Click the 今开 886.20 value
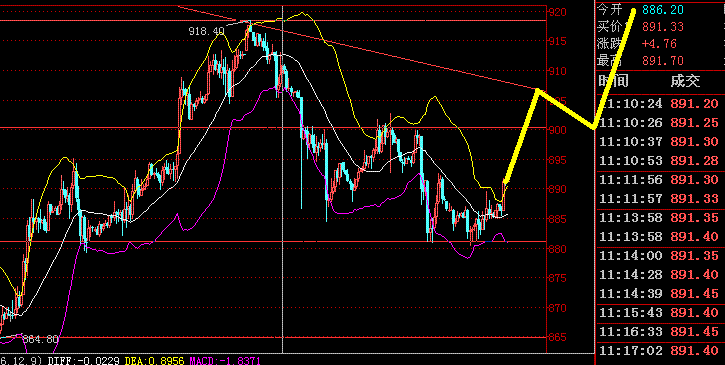This screenshot has height=365, width=725. point(663,10)
